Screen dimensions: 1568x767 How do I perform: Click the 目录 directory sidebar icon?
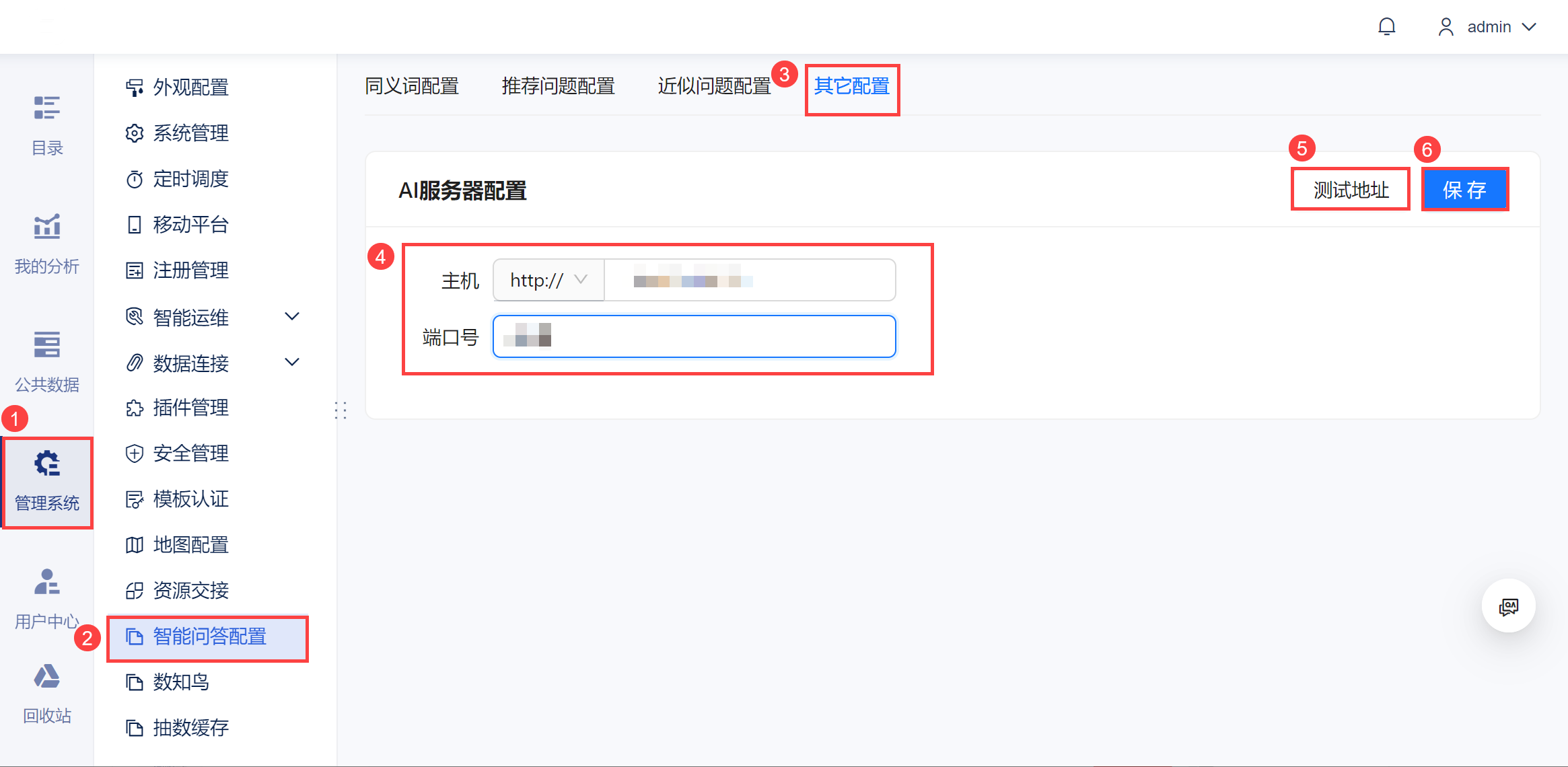coord(46,108)
